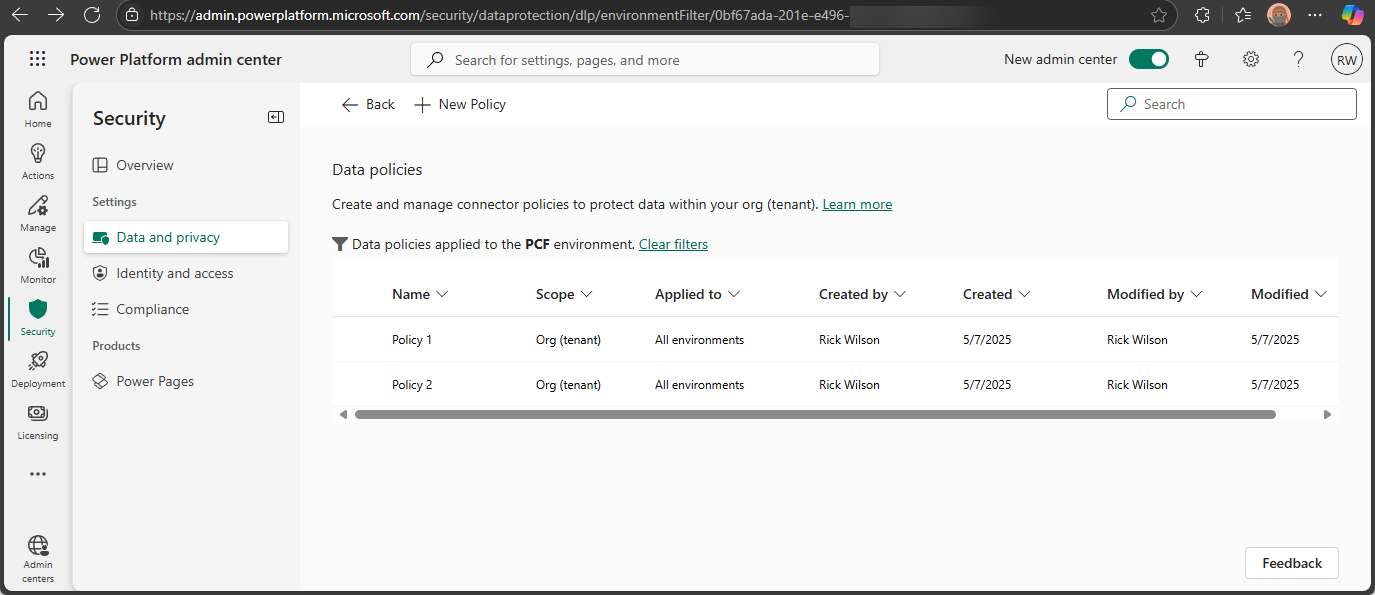Open browser favorites list icon

coord(1243,15)
